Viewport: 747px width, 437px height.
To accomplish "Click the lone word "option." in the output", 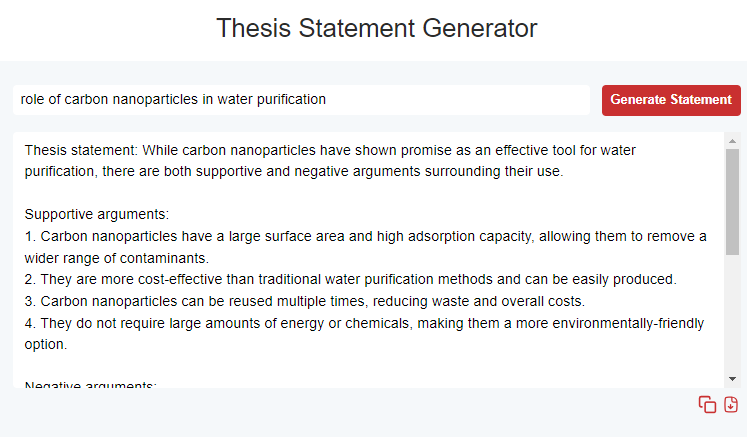I will coord(46,344).
